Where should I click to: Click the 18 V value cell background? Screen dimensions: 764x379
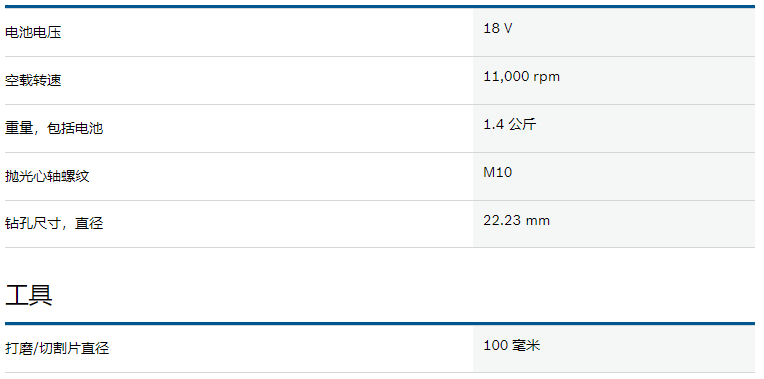(614, 32)
